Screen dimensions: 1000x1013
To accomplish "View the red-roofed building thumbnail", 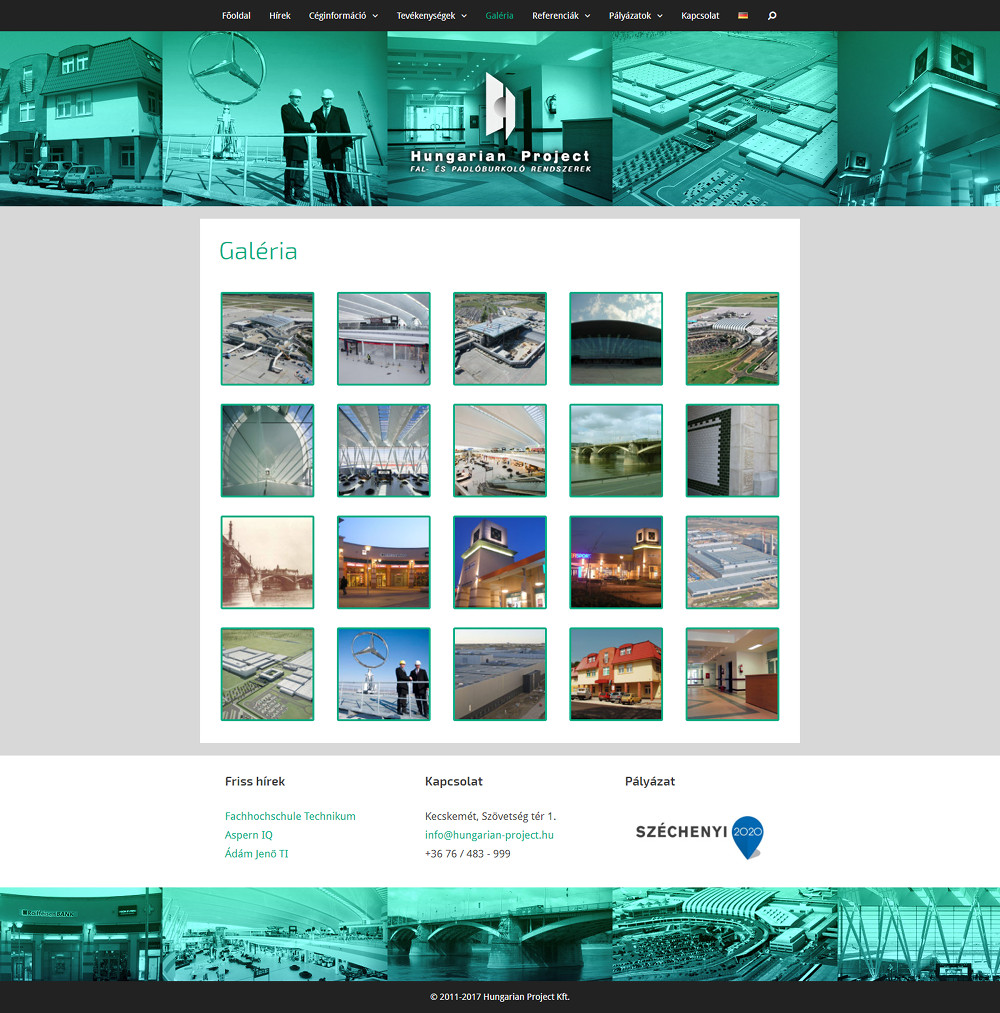I will (616, 674).
